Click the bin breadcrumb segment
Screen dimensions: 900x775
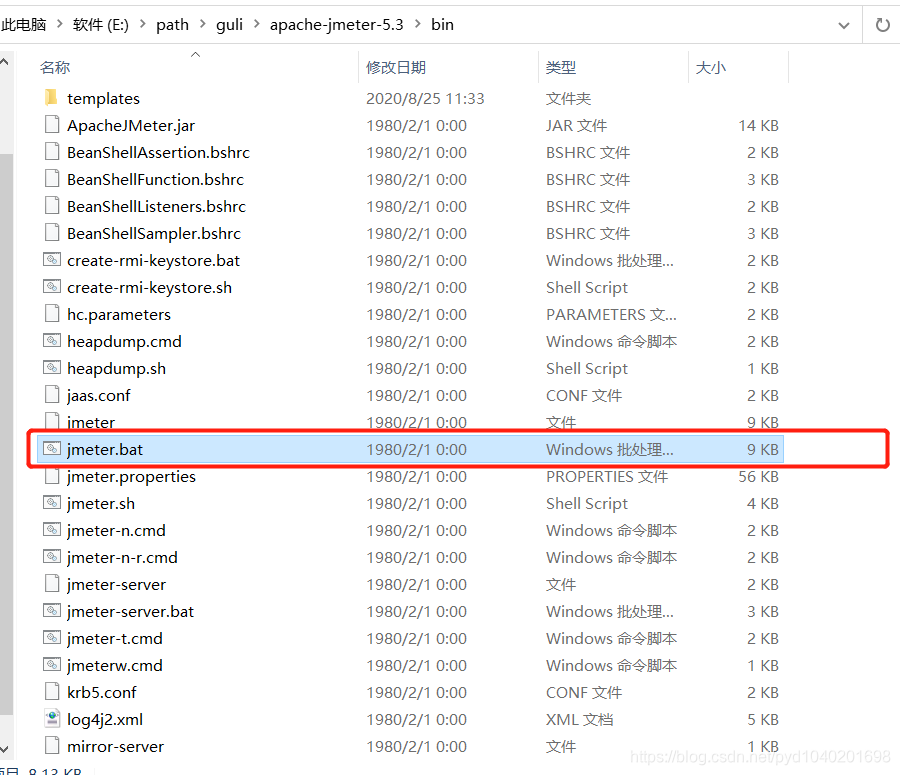click(442, 25)
